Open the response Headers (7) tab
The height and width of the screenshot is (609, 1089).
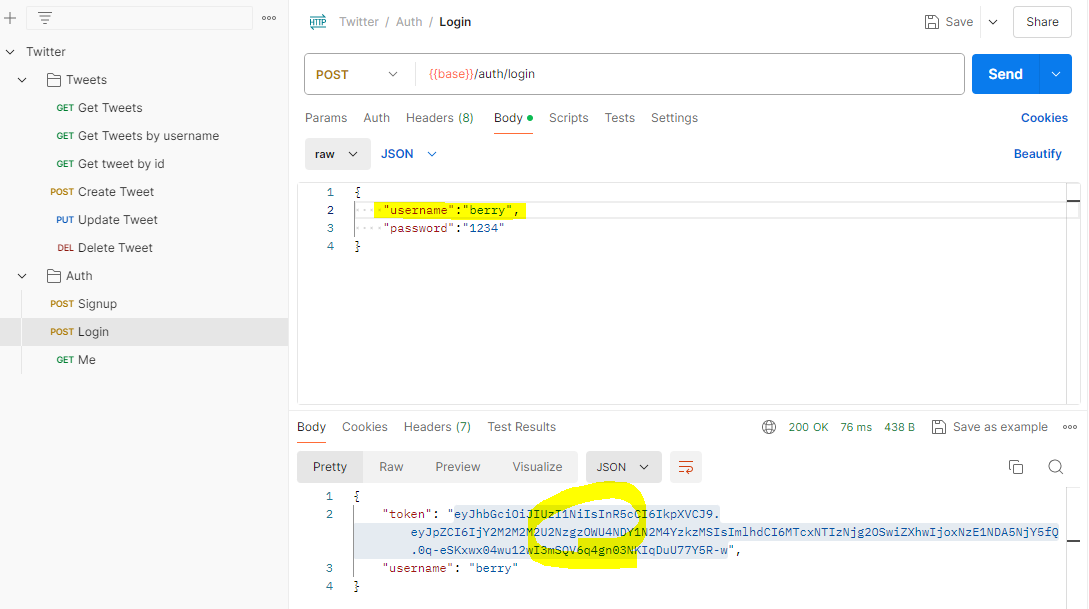pyautogui.click(x=437, y=427)
